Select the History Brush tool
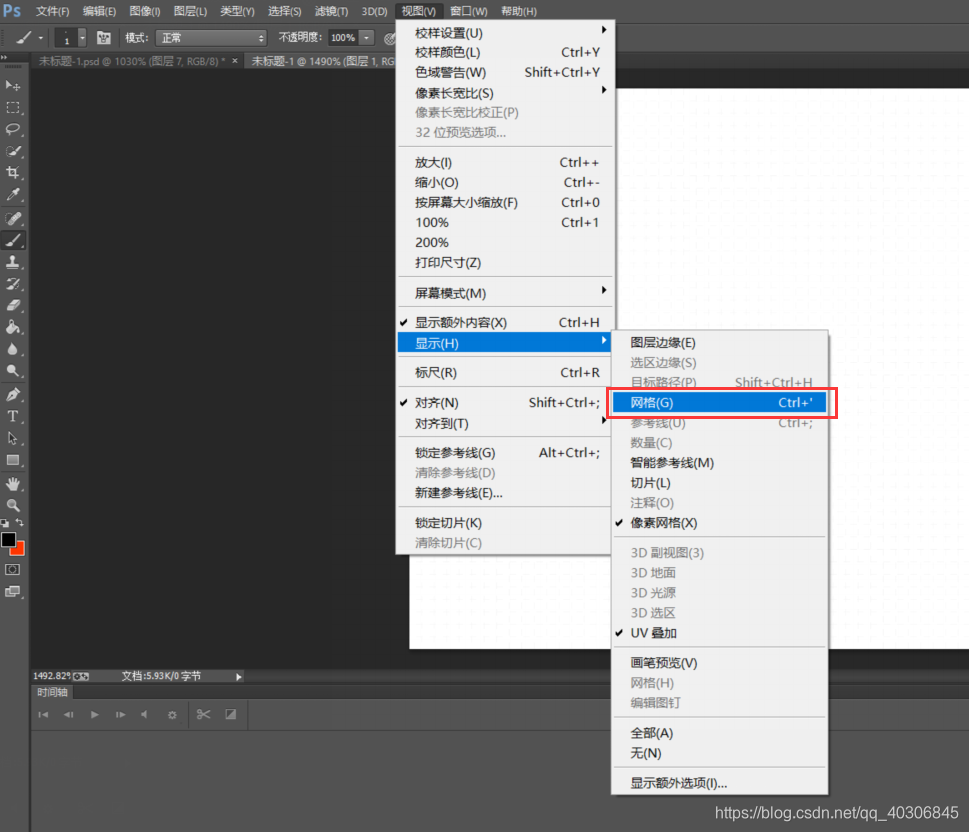This screenshot has height=832, width=969. [12, 284]
